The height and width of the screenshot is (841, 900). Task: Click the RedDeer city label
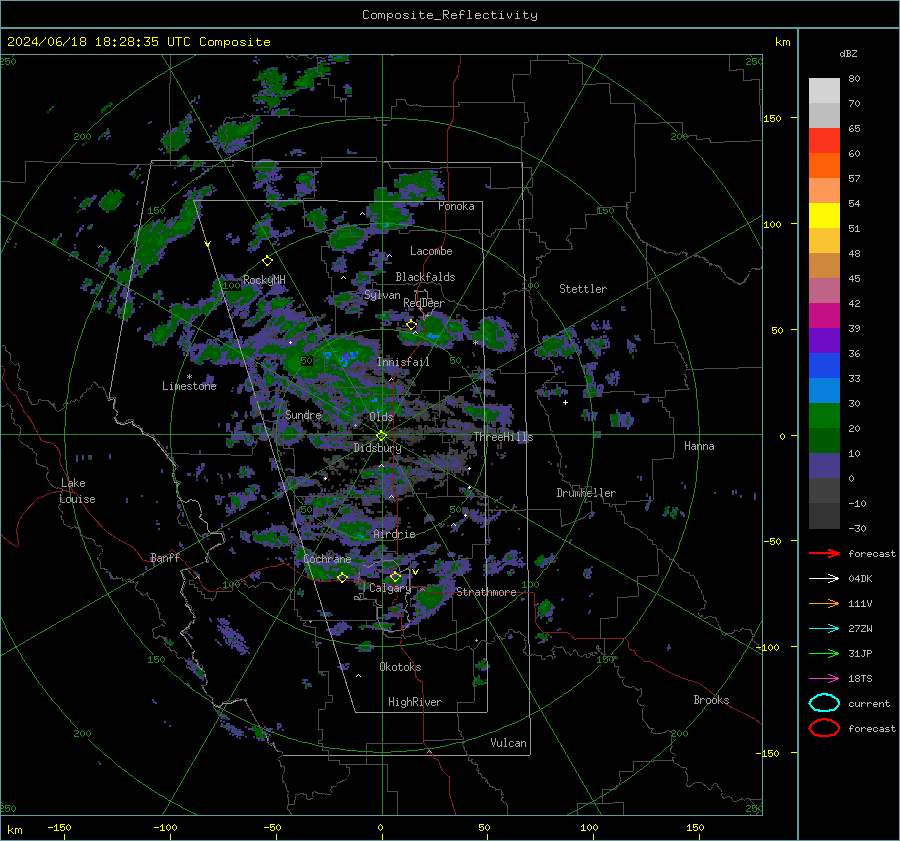point(424,303)
